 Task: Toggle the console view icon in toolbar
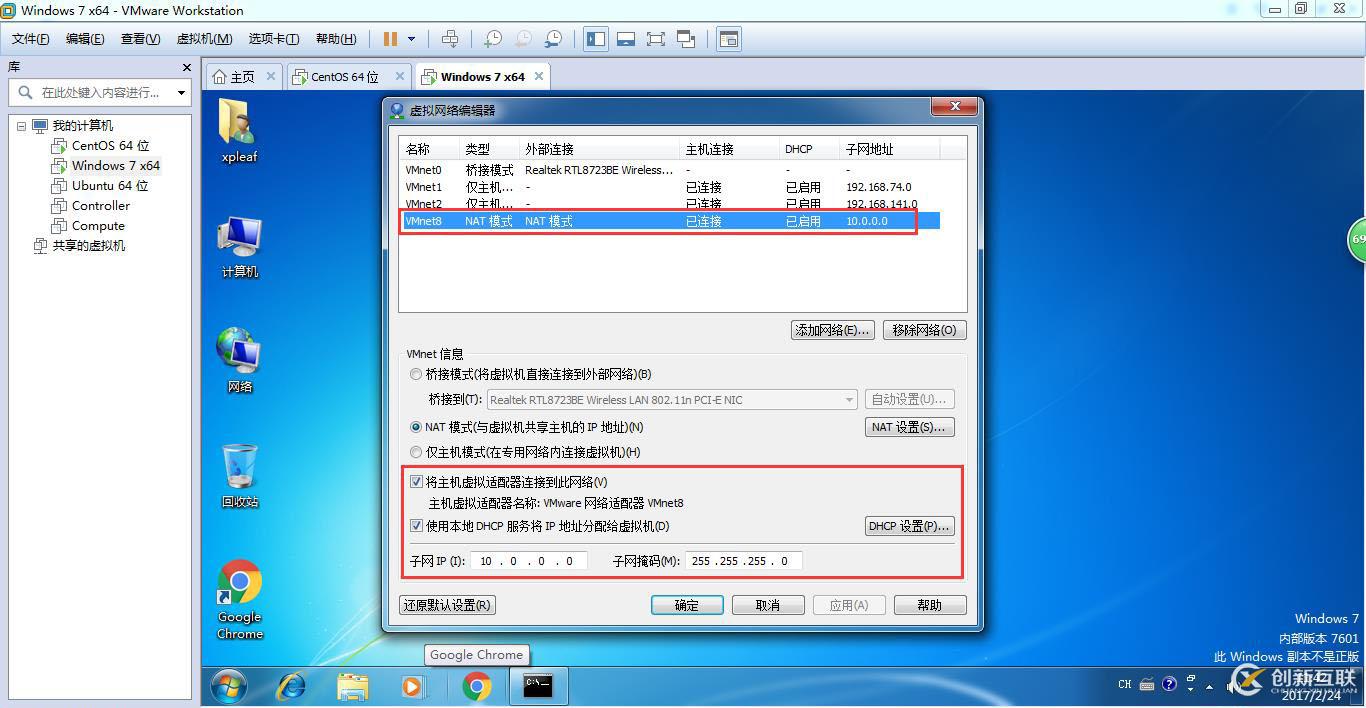tap(729, 39)
